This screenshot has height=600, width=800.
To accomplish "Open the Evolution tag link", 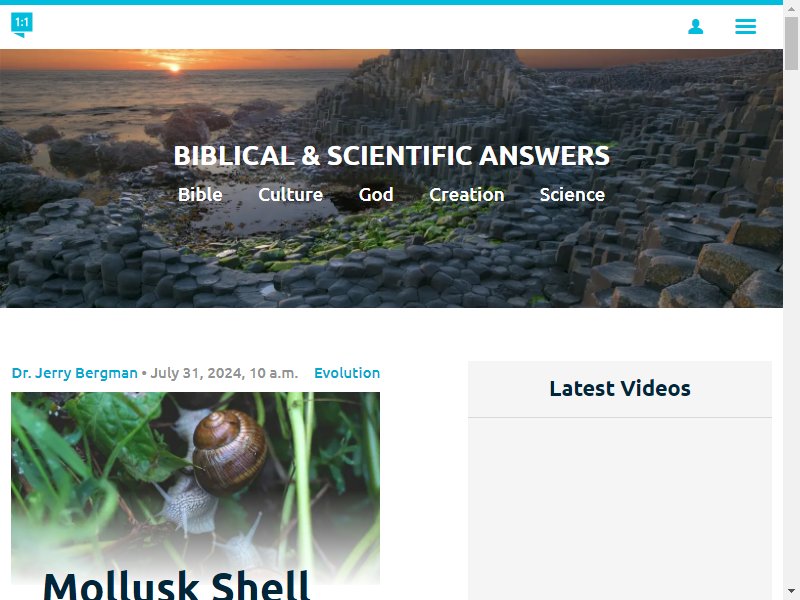I will (x=347, y=373).
